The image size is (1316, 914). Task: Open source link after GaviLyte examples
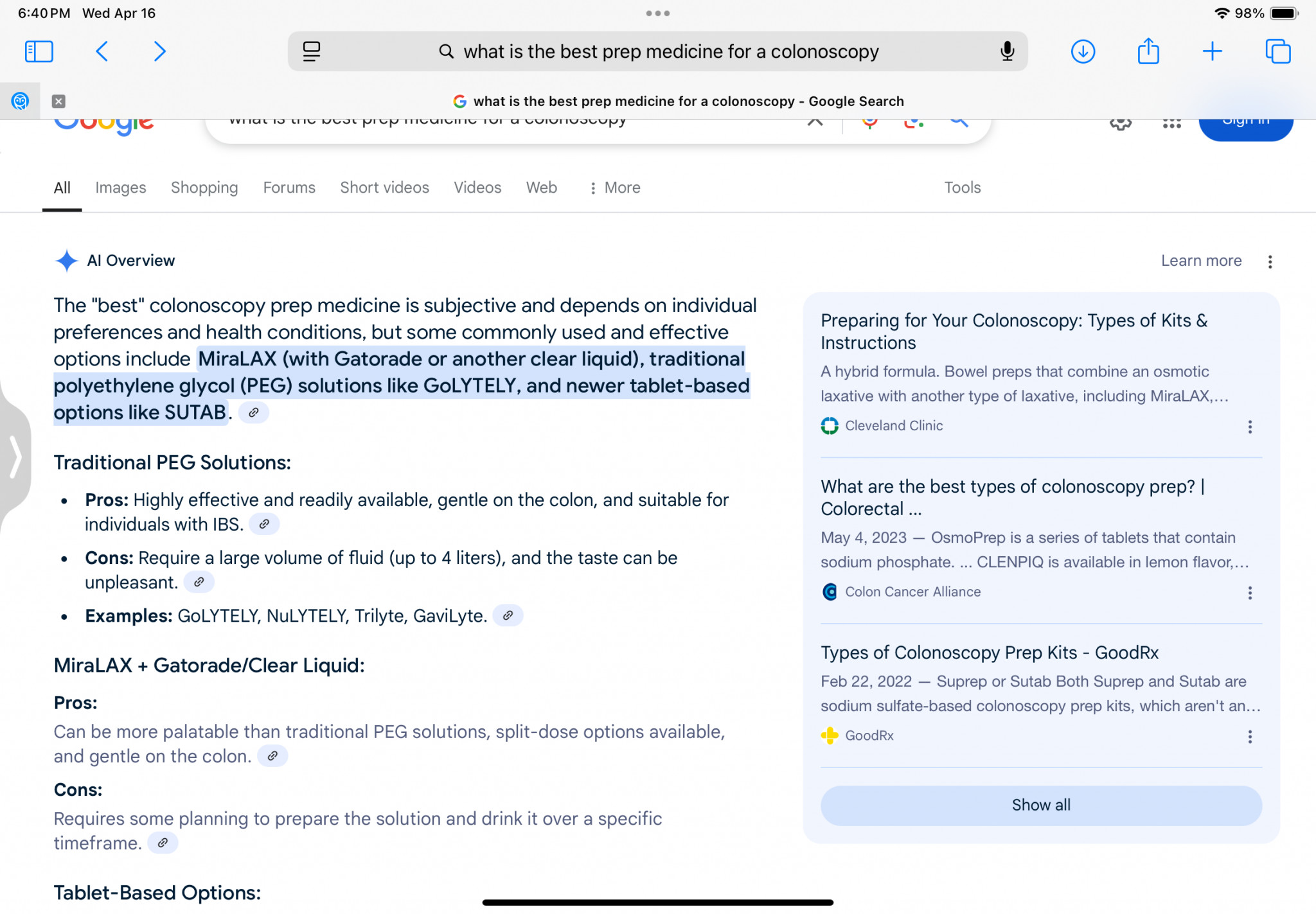(x=508, y=615)
